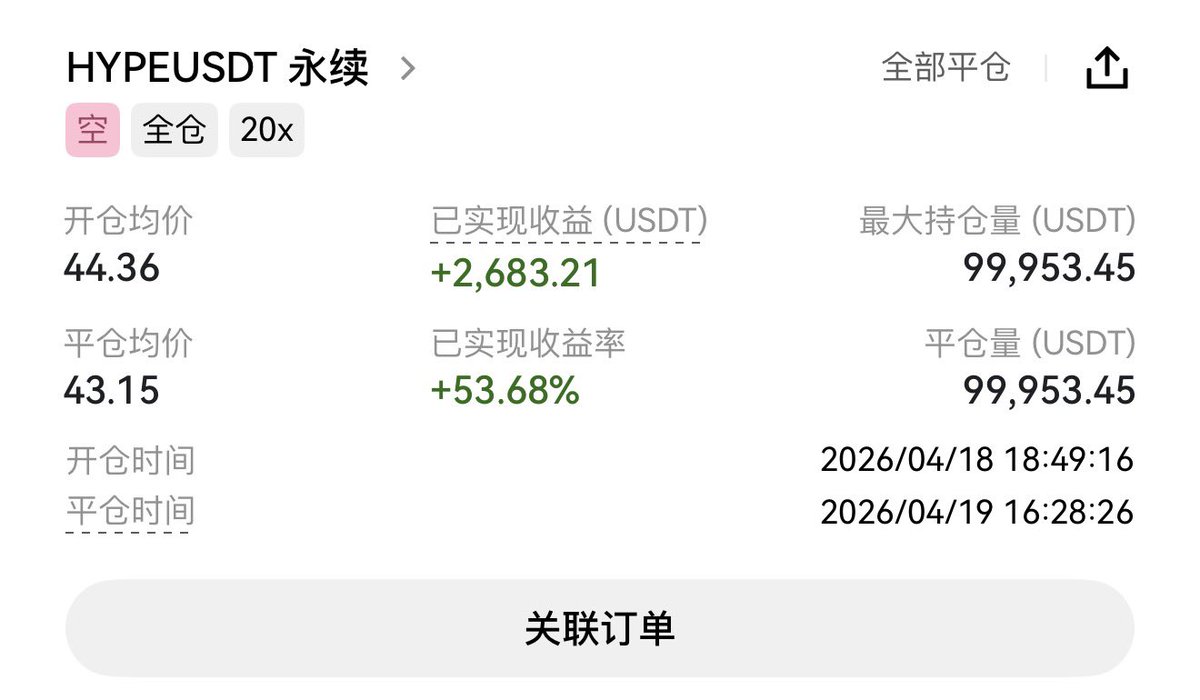Image resolution: width=1200 pixels, height=700 pixels.
Task: Tap the underlined 已实现收益 (USDT) label
Action: pos(569,221)
